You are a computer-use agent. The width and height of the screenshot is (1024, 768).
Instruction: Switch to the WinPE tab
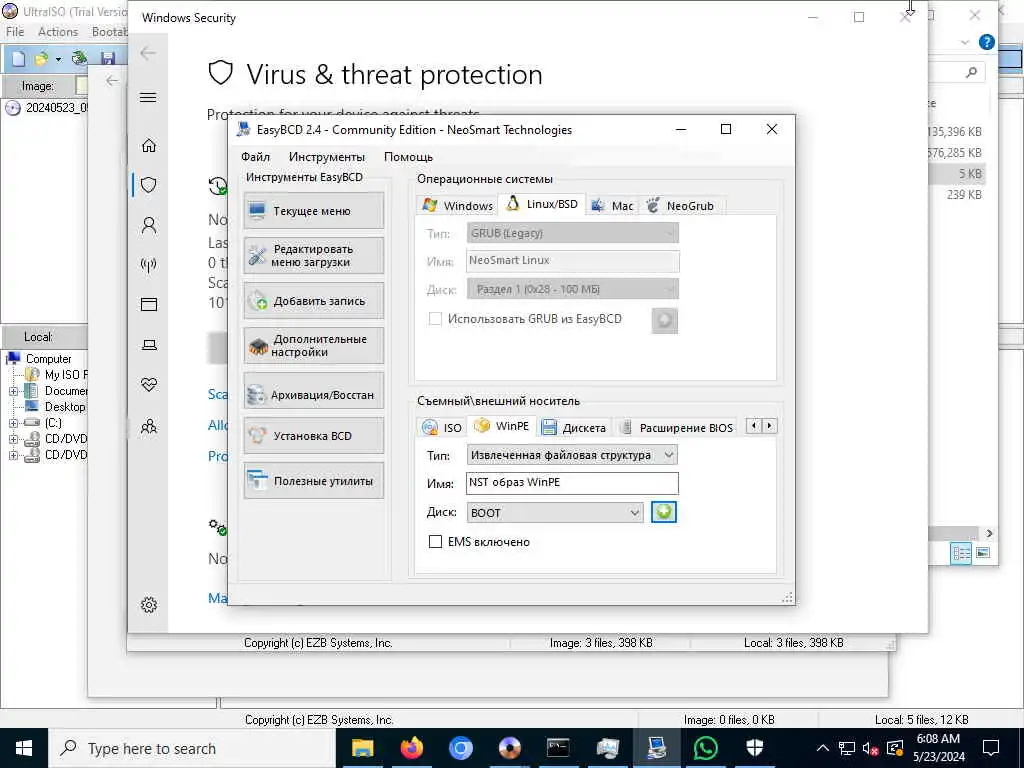click(502, 426)
